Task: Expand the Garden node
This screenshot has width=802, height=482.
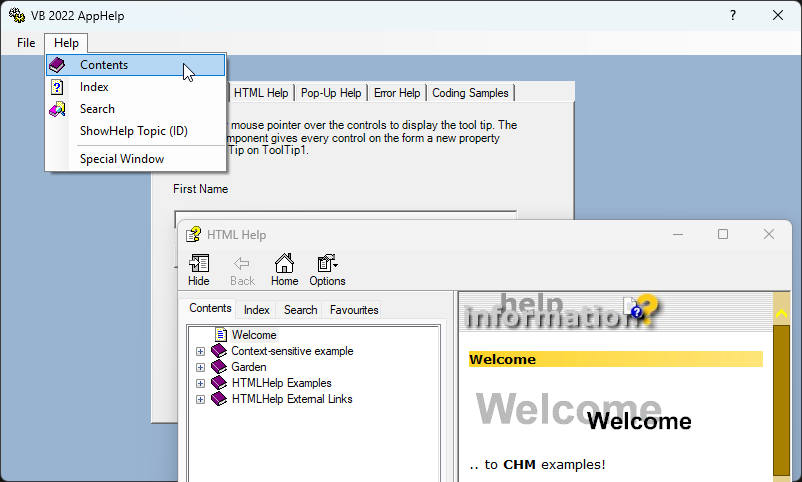Action: (200, 367)
